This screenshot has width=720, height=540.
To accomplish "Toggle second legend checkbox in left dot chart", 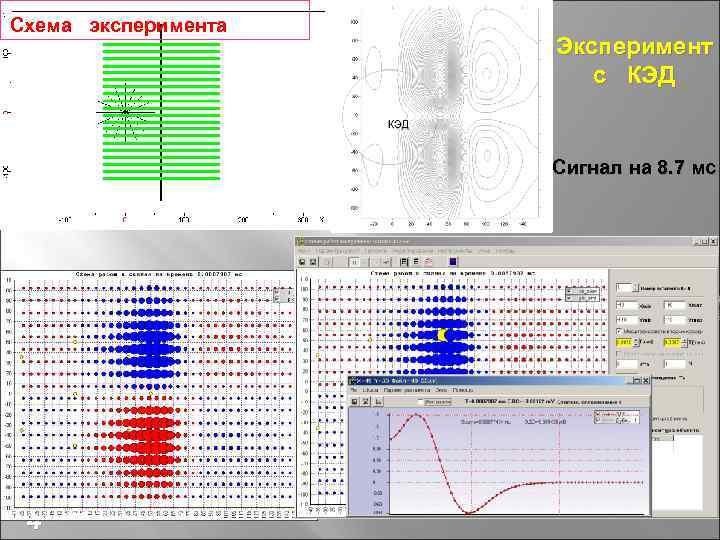I will pyautogui.click(x=276, y=299).
